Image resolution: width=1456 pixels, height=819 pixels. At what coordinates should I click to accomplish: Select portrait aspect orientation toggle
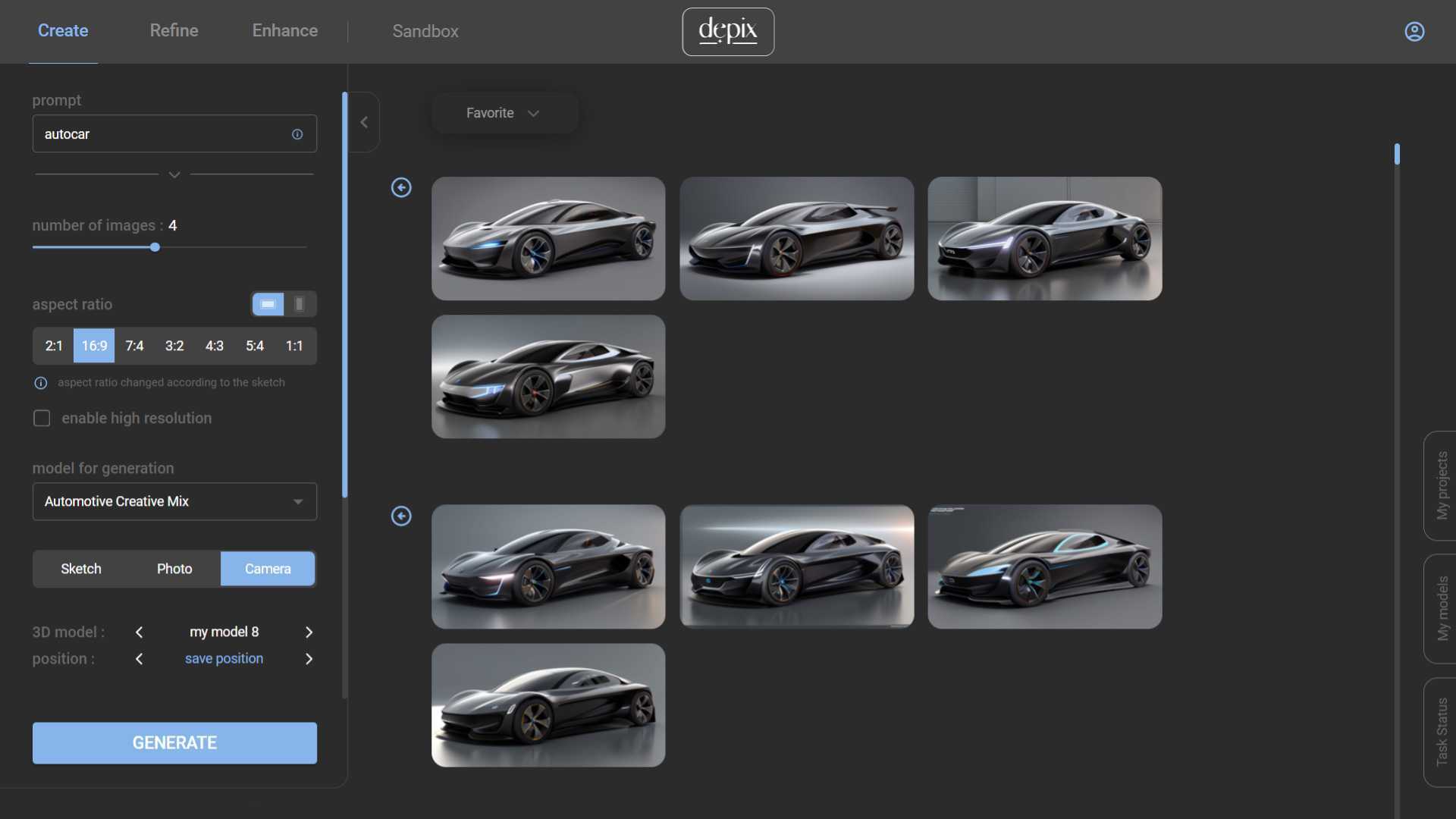pyautogui.click(x=300, y=304)
